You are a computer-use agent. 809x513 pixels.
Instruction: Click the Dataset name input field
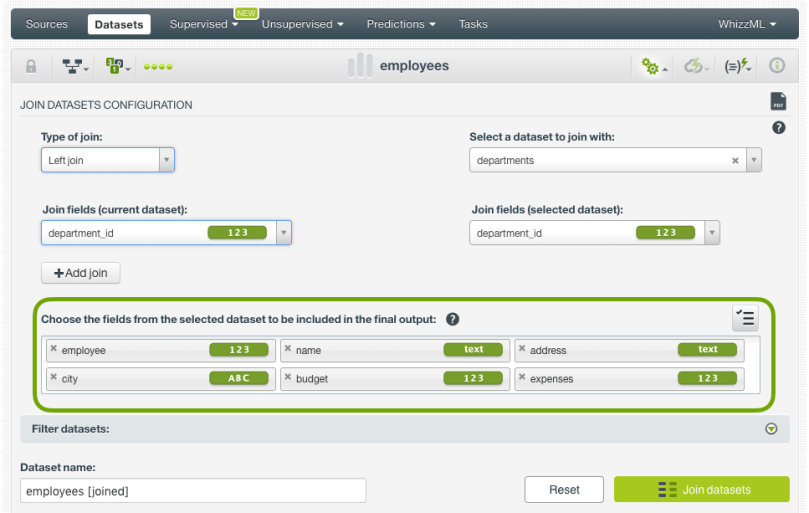coord(193,490)
